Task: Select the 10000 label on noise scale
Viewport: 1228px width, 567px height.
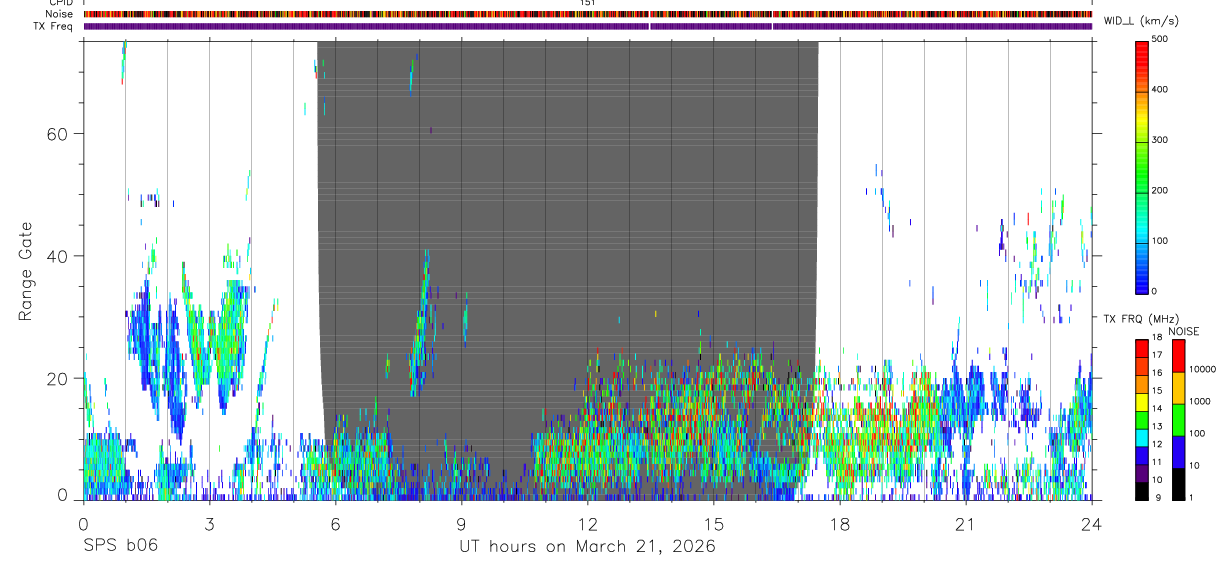Action: [1204, 369]
